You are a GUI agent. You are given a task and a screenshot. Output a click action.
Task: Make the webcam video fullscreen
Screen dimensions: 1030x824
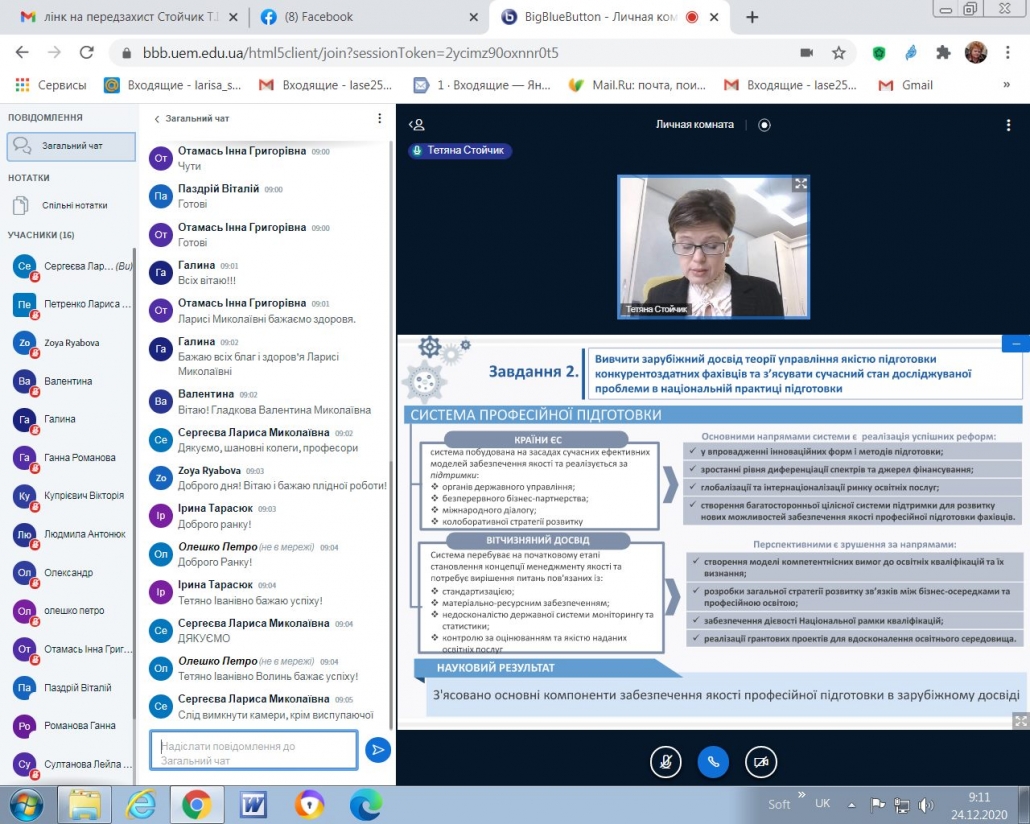click(800, 184)
